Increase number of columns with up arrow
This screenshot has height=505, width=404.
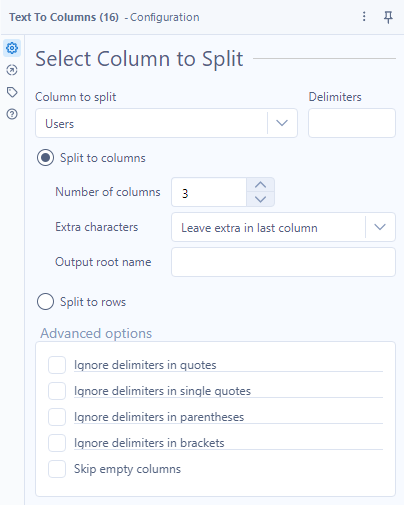point(260,185)
